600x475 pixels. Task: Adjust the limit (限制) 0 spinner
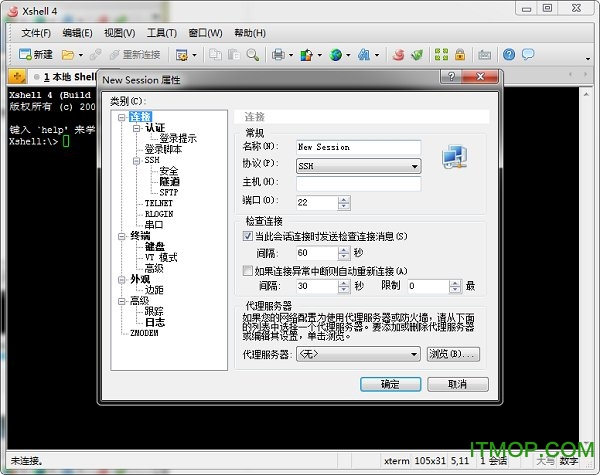[455, 286]
